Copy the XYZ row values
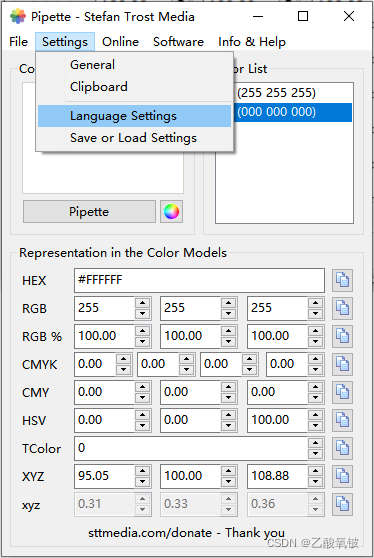 click(x=342, y=476)
